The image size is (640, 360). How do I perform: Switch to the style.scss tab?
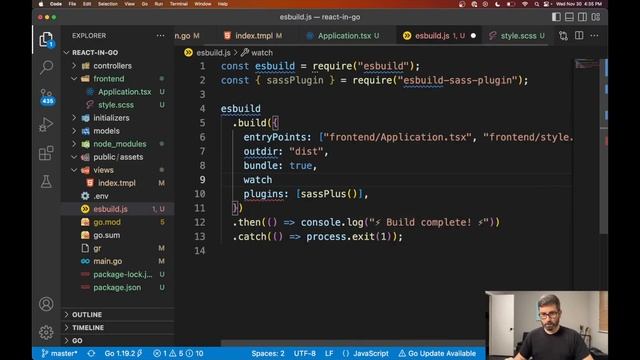[x=518, y=36]
